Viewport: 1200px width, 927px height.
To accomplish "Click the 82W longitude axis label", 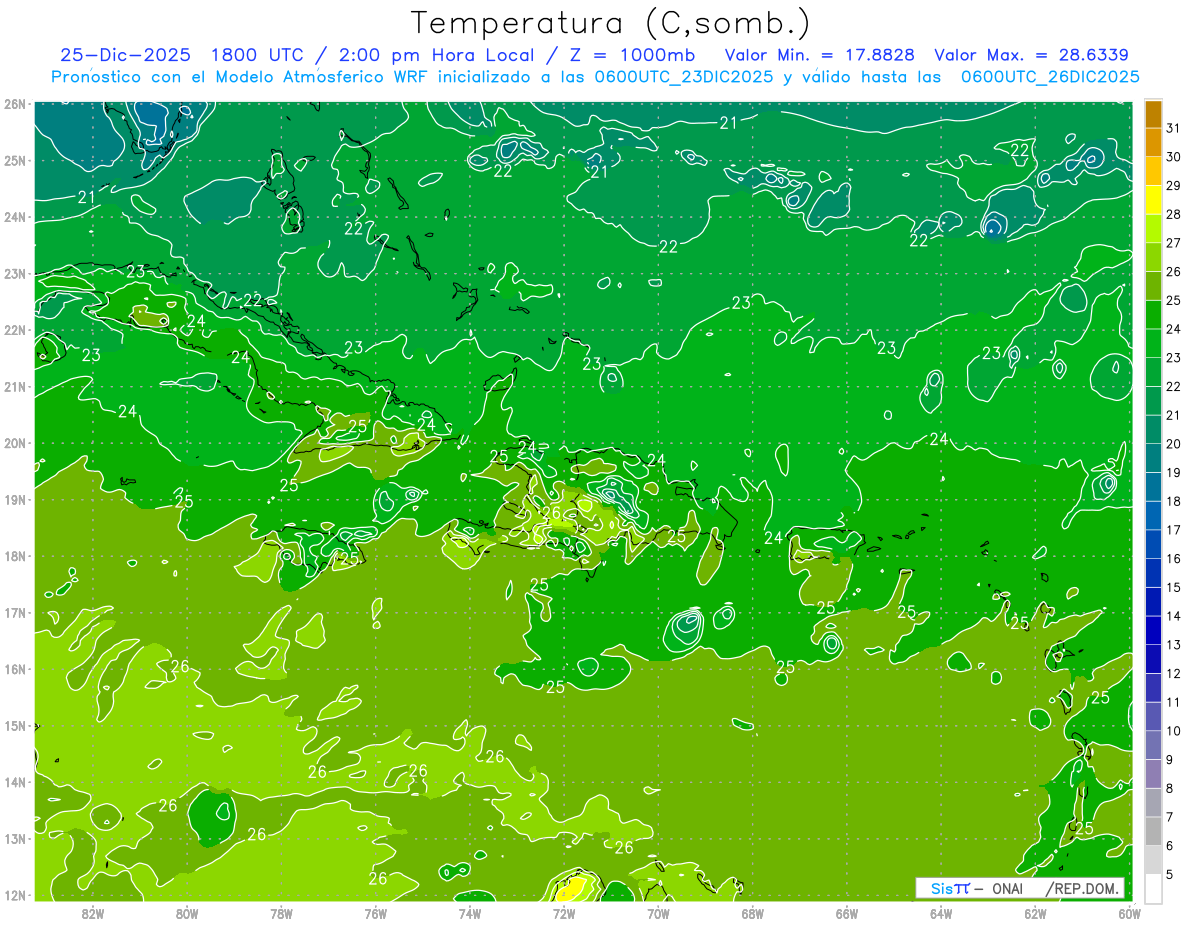I will click(93, 913).
